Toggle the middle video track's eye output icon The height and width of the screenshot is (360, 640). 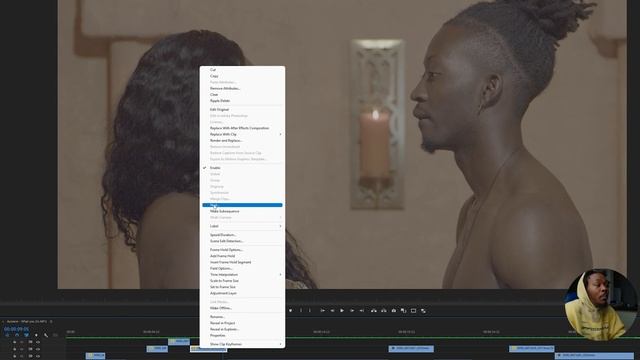pyautogui.click(x=38, y=349)
